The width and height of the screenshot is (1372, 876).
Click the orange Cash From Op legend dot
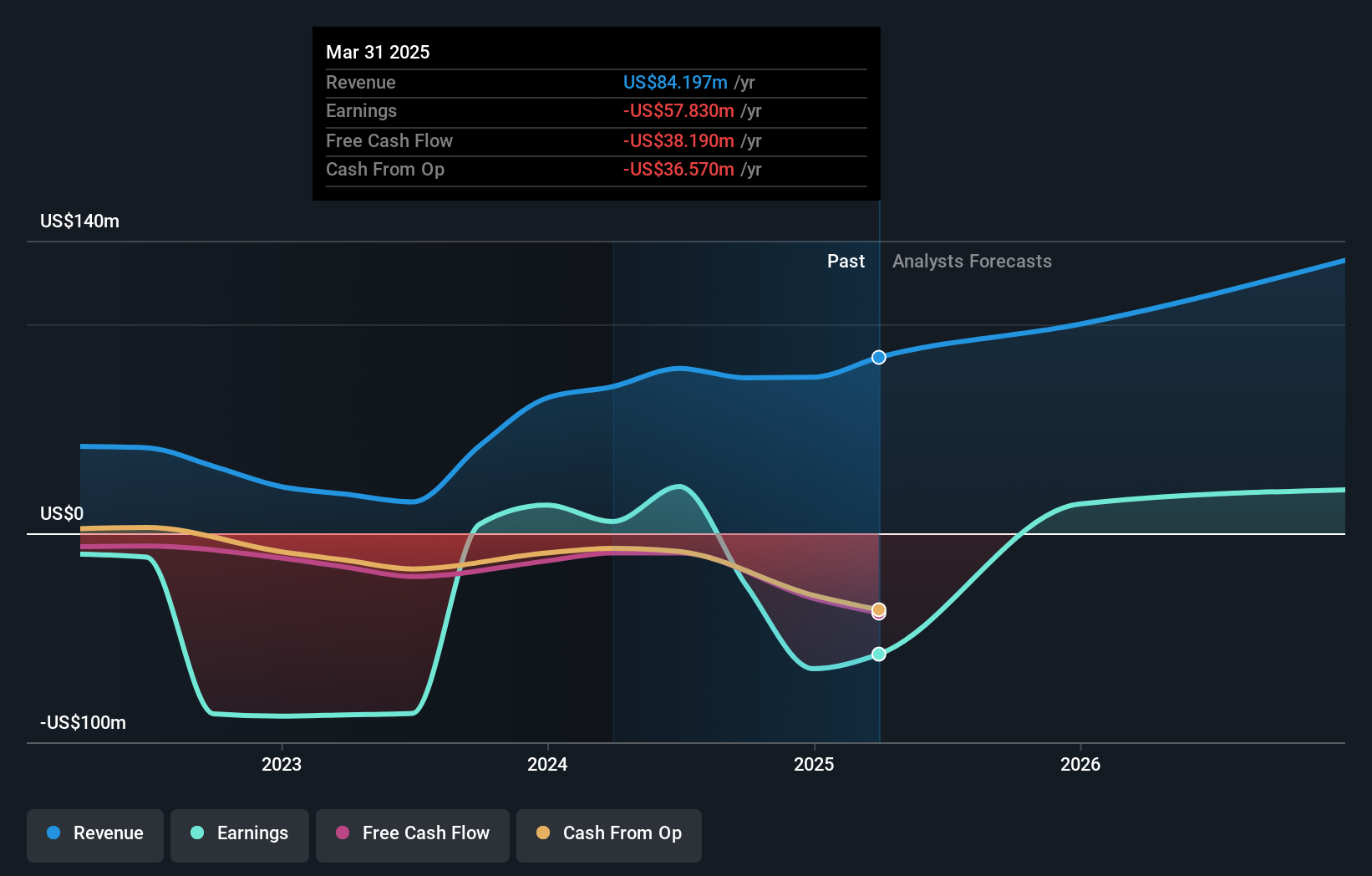pos(543,833)
